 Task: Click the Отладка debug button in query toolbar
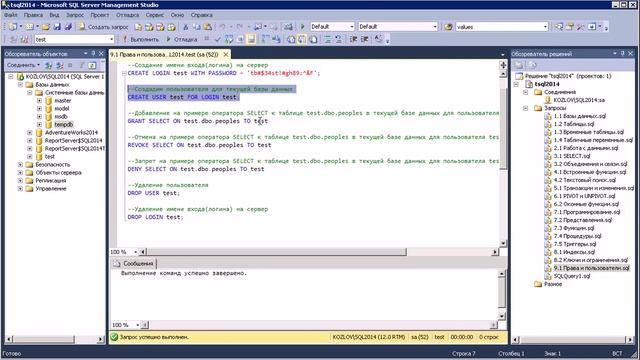(x=182, y=40)
